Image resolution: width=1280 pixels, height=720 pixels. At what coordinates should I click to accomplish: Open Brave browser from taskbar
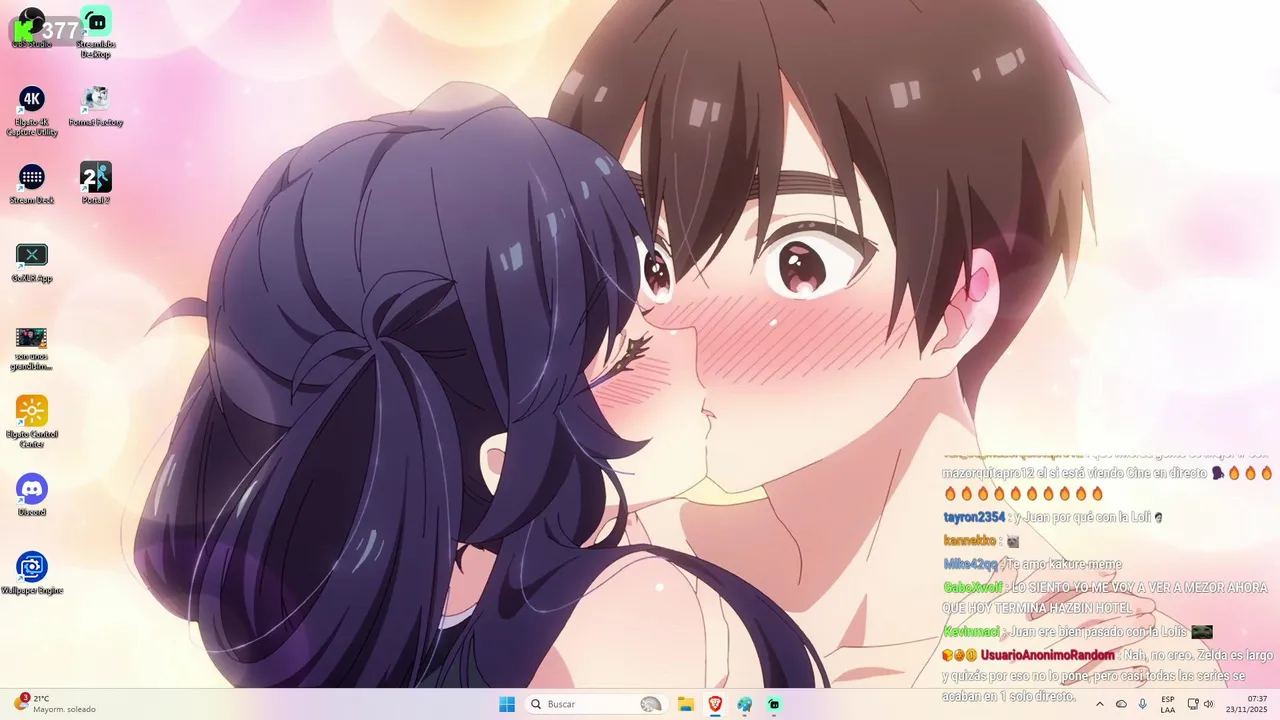[715, 704]
